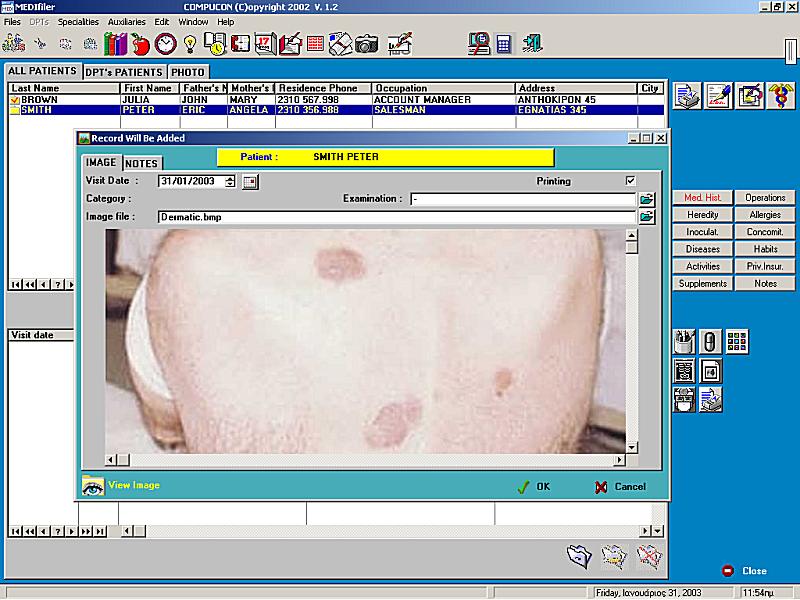Click the red clock toolbar icon
Screen dimensions: 800x600
165,44
